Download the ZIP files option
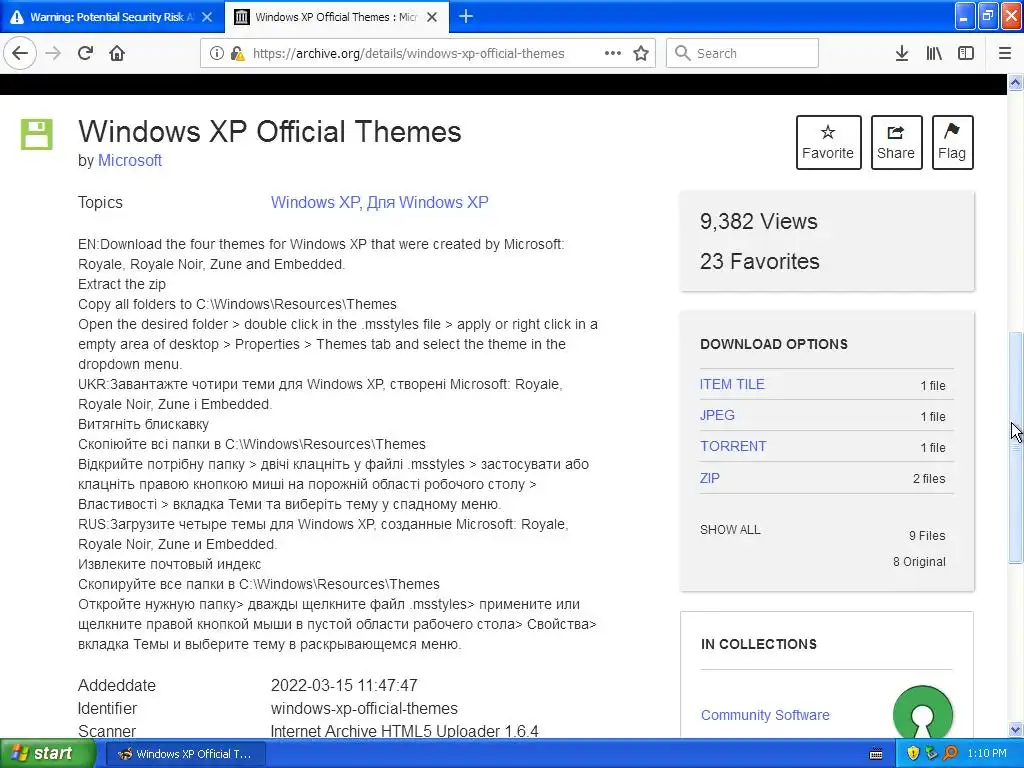The height and width of the screenshot is (768, 1024). pyautogui.click(x=710, y=477)
